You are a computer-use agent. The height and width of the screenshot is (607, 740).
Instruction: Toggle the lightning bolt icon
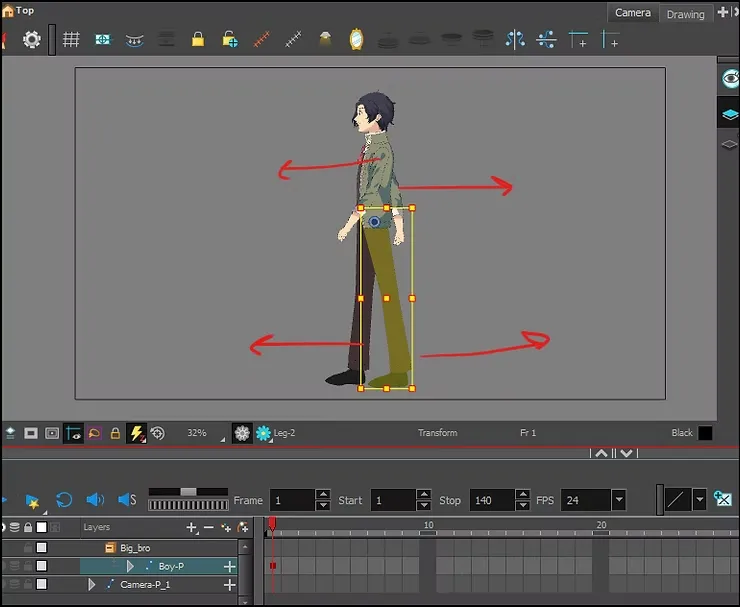point(136,433)
